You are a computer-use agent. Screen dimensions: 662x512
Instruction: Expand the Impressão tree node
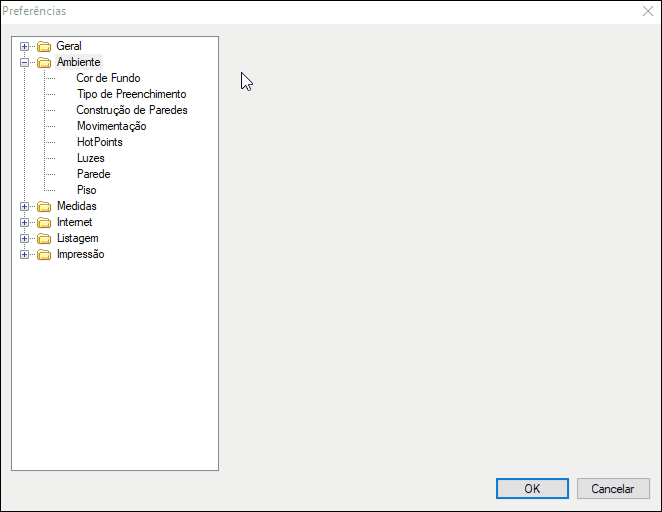coord(24,255)
